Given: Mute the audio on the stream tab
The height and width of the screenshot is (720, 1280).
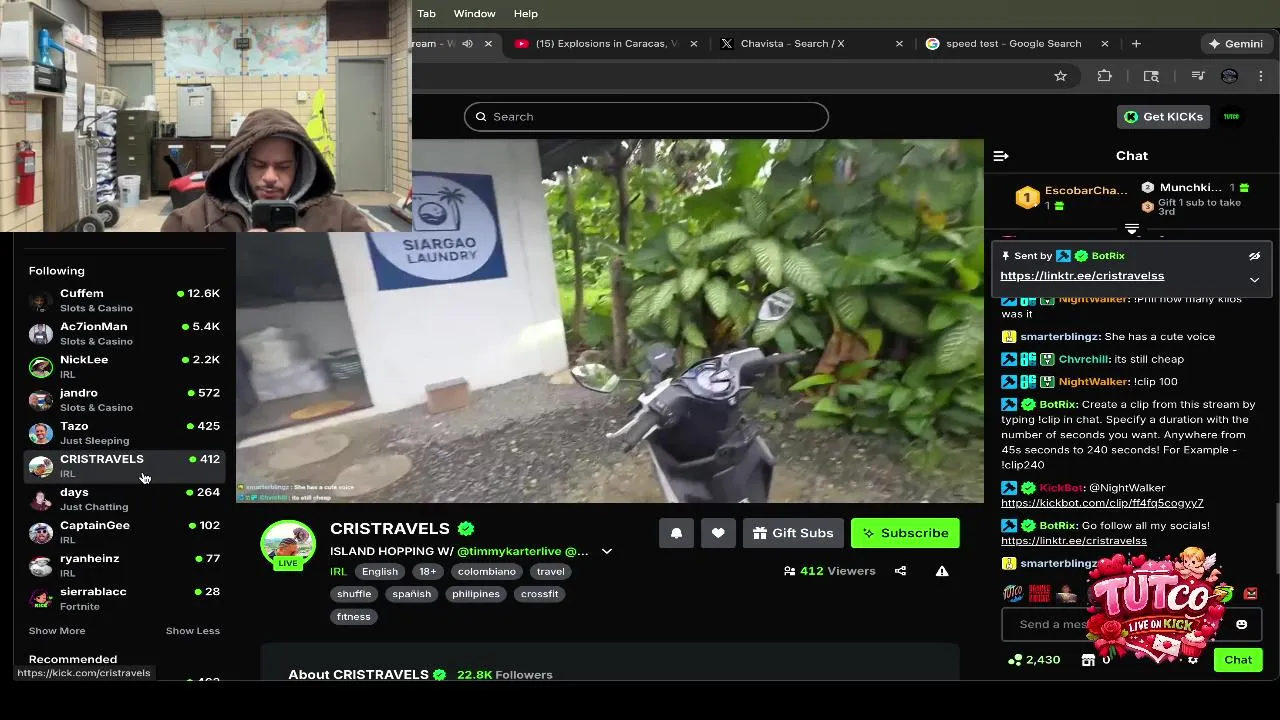Looking at the screenshot, I should [467, 44].
